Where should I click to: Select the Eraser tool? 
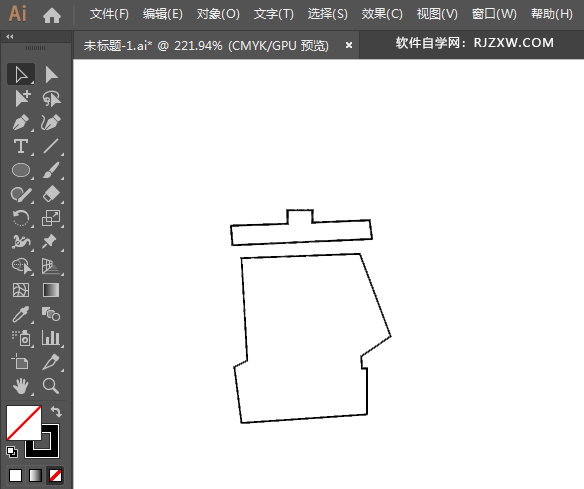click(x=51, y=194)
